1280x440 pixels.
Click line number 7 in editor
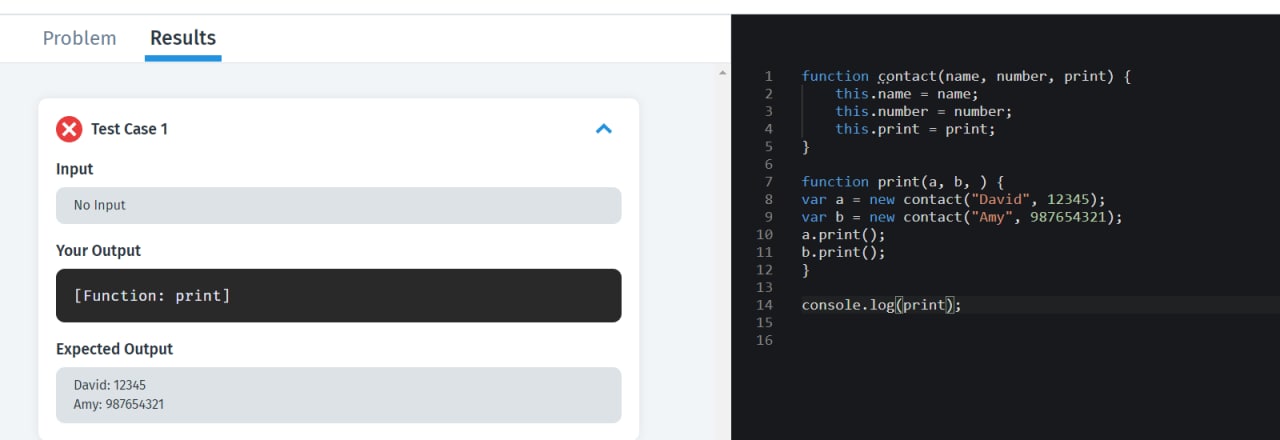pos(768,181)
